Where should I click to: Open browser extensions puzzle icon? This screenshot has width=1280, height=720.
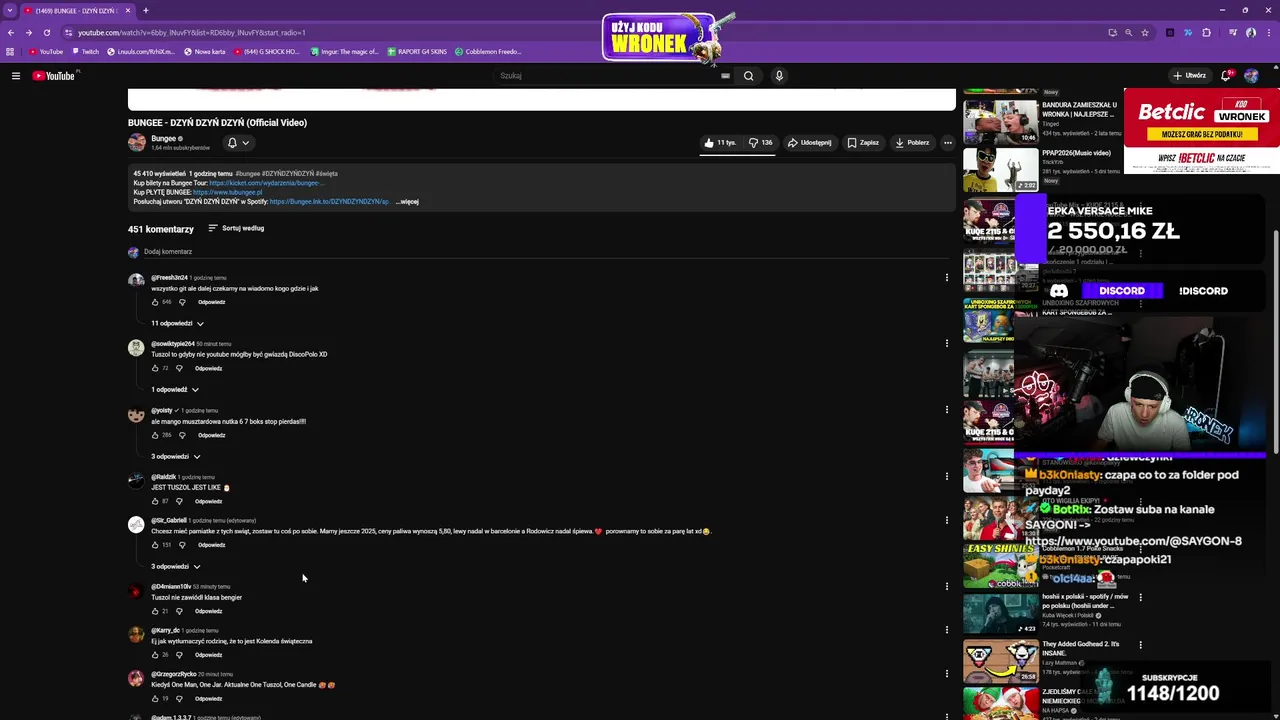click(1207, 32)
